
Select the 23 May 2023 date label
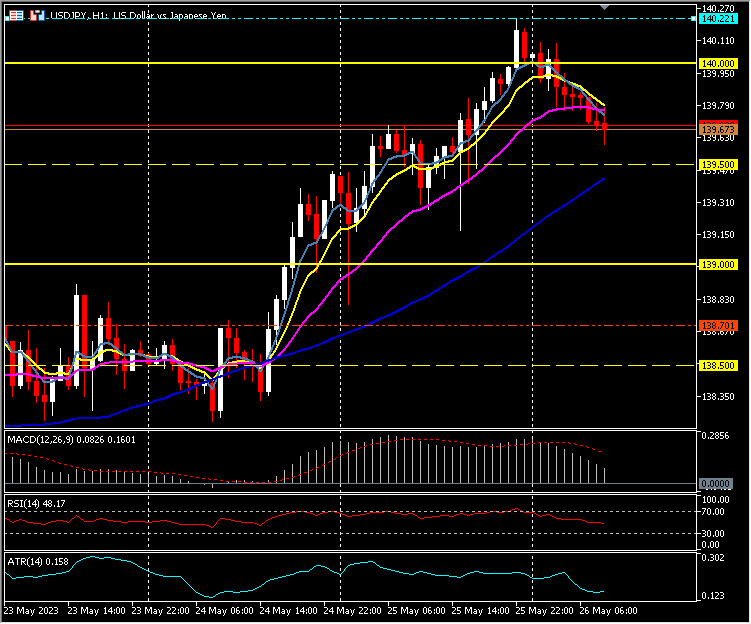(x=32, y=609)
